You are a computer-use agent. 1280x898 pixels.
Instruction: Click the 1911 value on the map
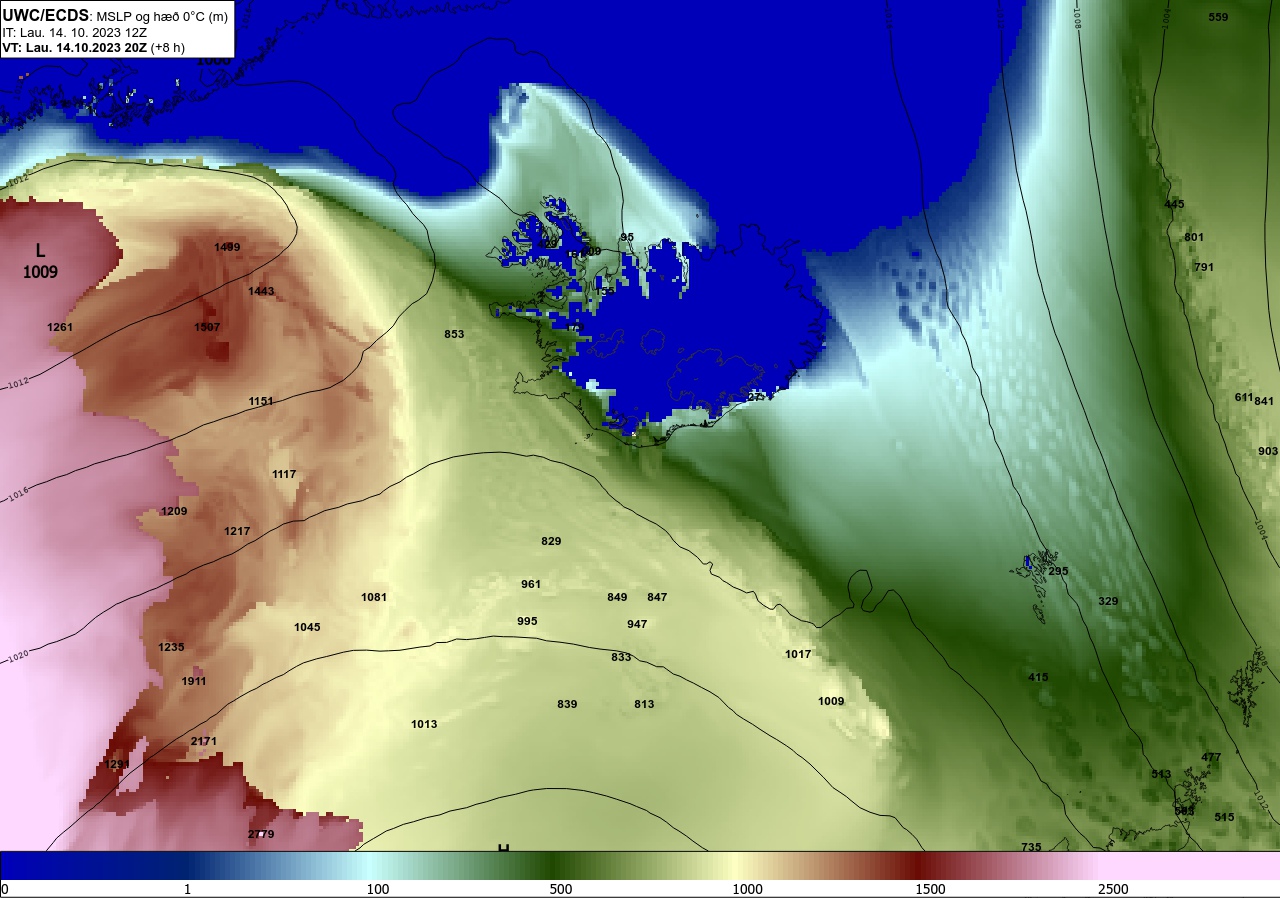click(x=194, y=681)
